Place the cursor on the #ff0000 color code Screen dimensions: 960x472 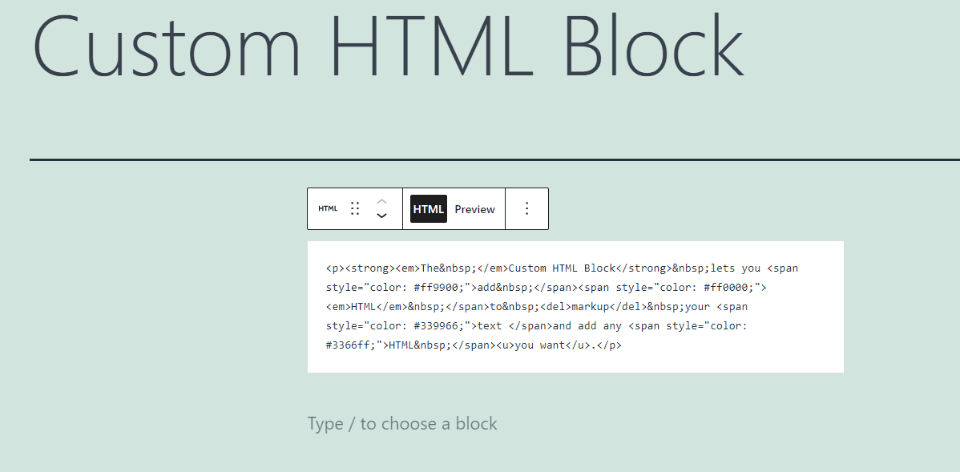[x=726, y=288]
